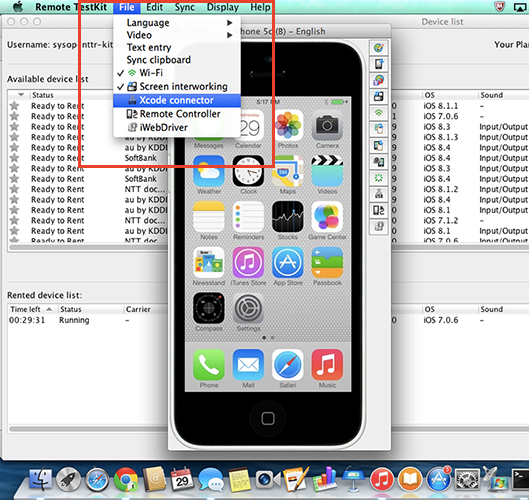This screenshot has width=529, height=500.
Task: Toggle favorite star on iOS 8.1.3 row
Action: pyautogui.click(x=14, y=137)
